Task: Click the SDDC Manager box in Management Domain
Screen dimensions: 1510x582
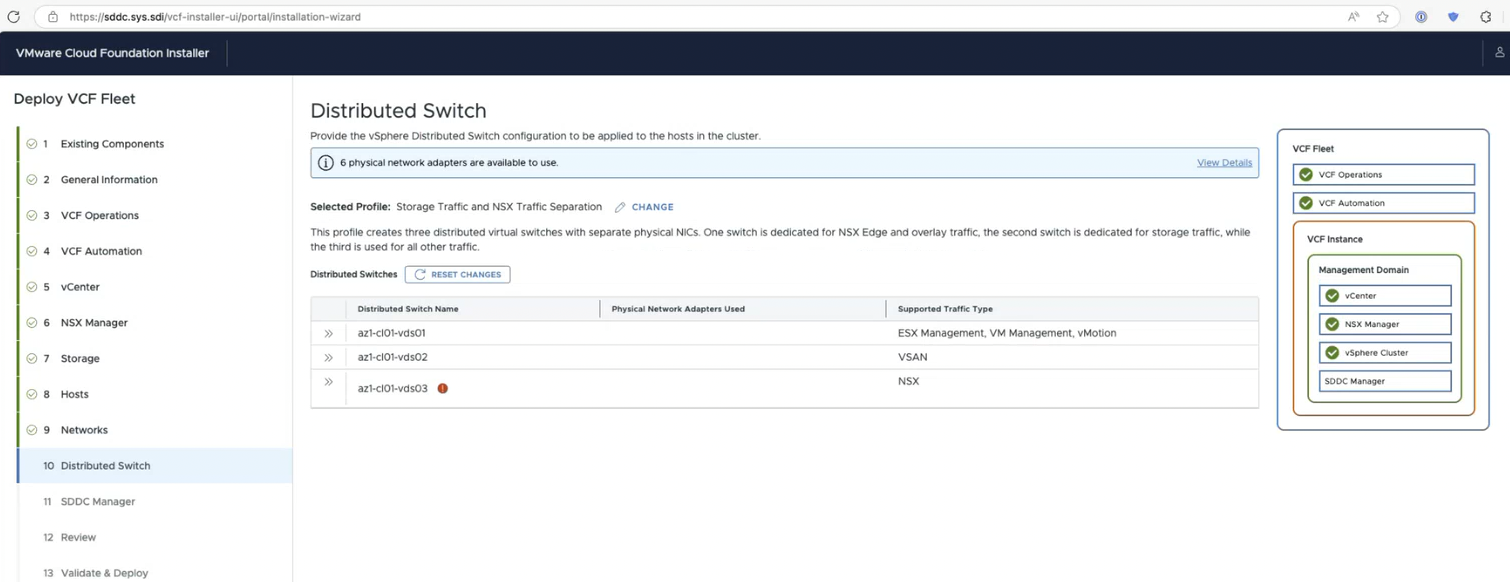Action: point(1385,381)
